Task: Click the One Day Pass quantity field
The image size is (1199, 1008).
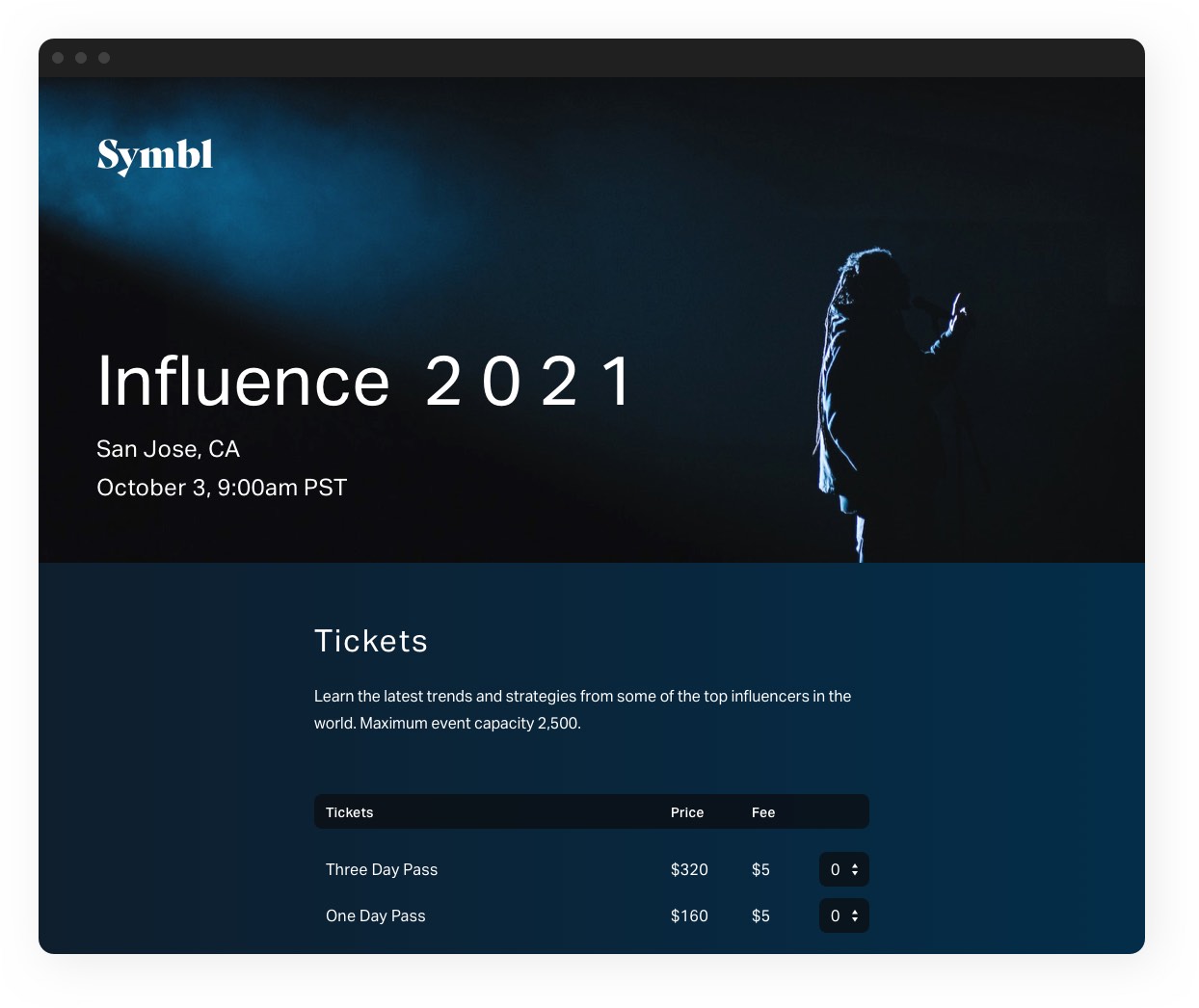Action: coord(835,915)
